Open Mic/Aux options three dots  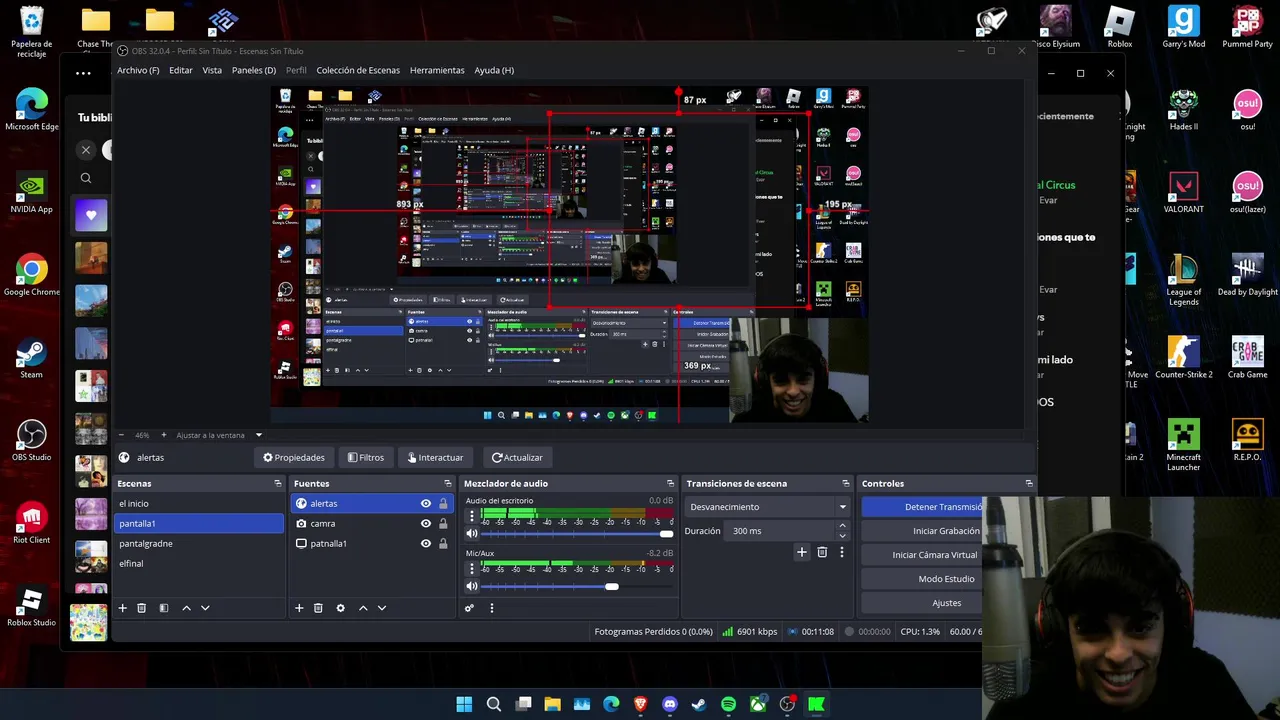(472, 569)
